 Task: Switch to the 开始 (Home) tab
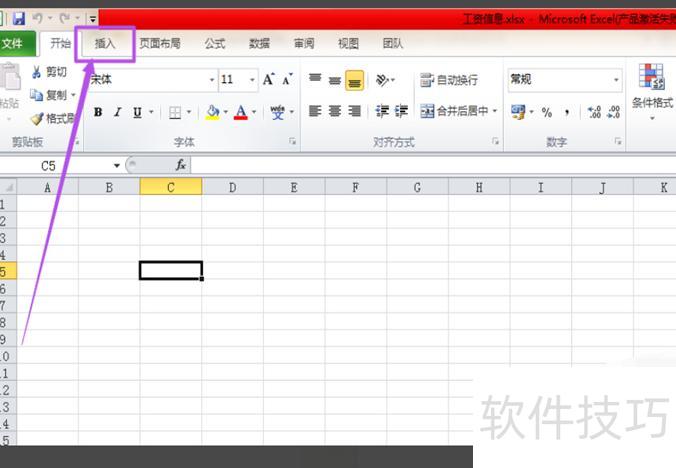tap(60, 43)
